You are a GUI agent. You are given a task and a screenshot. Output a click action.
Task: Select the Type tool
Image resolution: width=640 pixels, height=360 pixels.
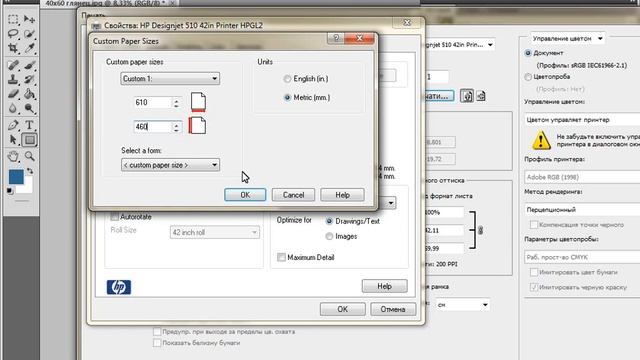(29, 125)
